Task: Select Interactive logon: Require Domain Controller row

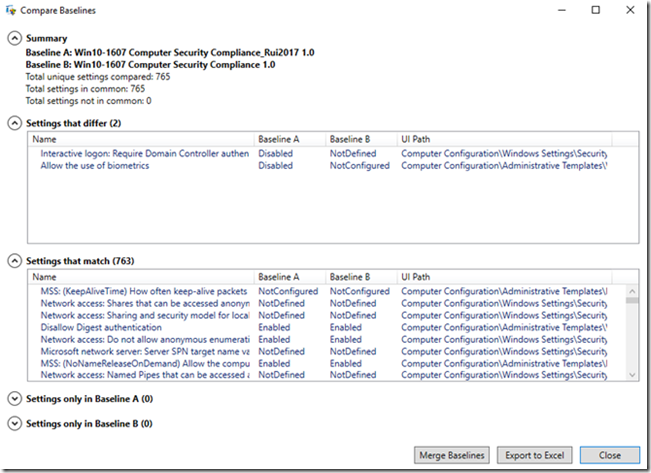Action: [x=333, y=154]
